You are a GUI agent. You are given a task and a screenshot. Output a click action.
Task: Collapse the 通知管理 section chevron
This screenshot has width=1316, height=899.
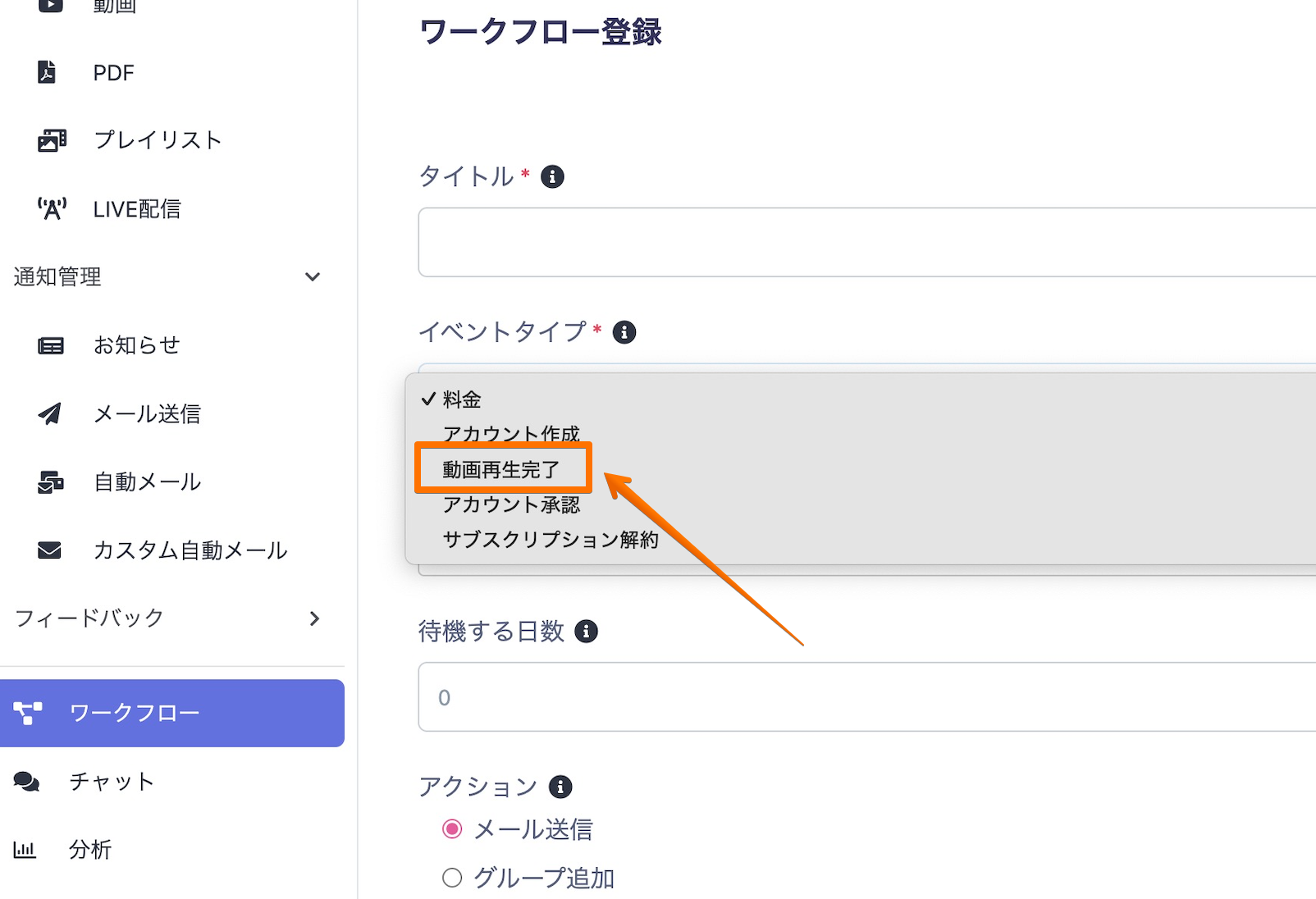tap(313, 277)
